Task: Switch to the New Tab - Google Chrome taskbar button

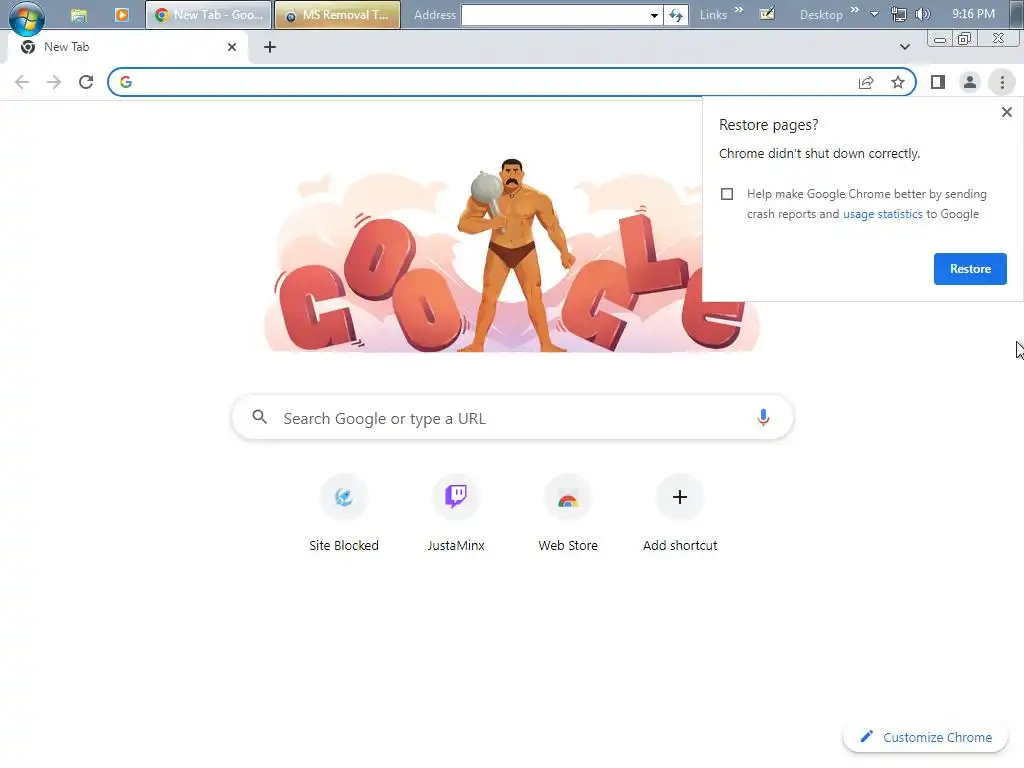Action: tap(208, 14)
